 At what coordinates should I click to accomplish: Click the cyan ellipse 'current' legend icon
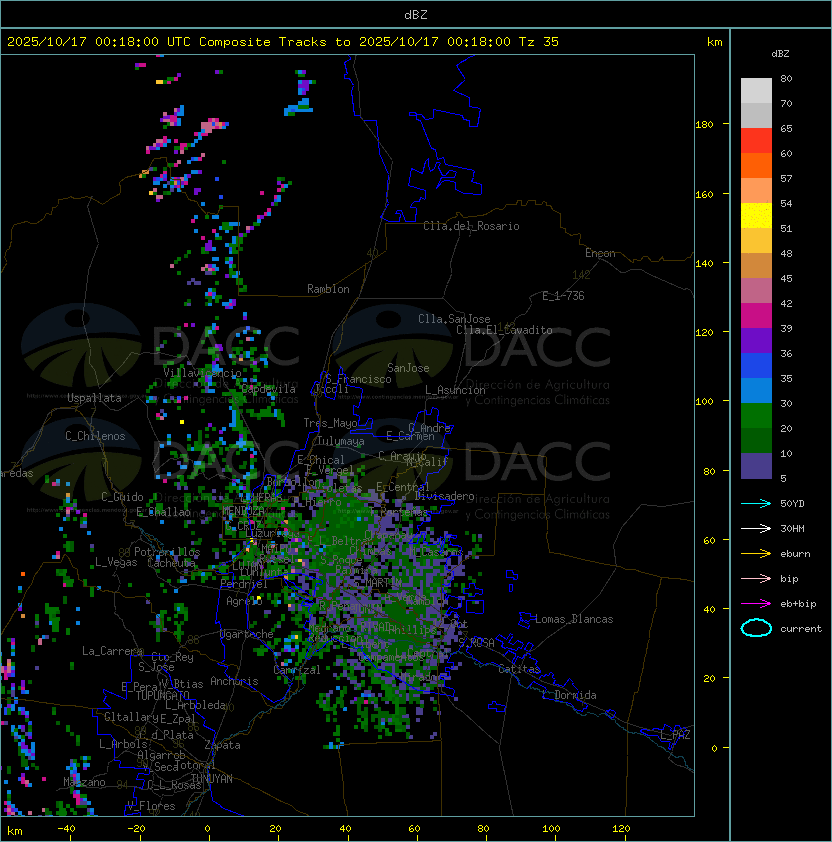click(756, 628)
